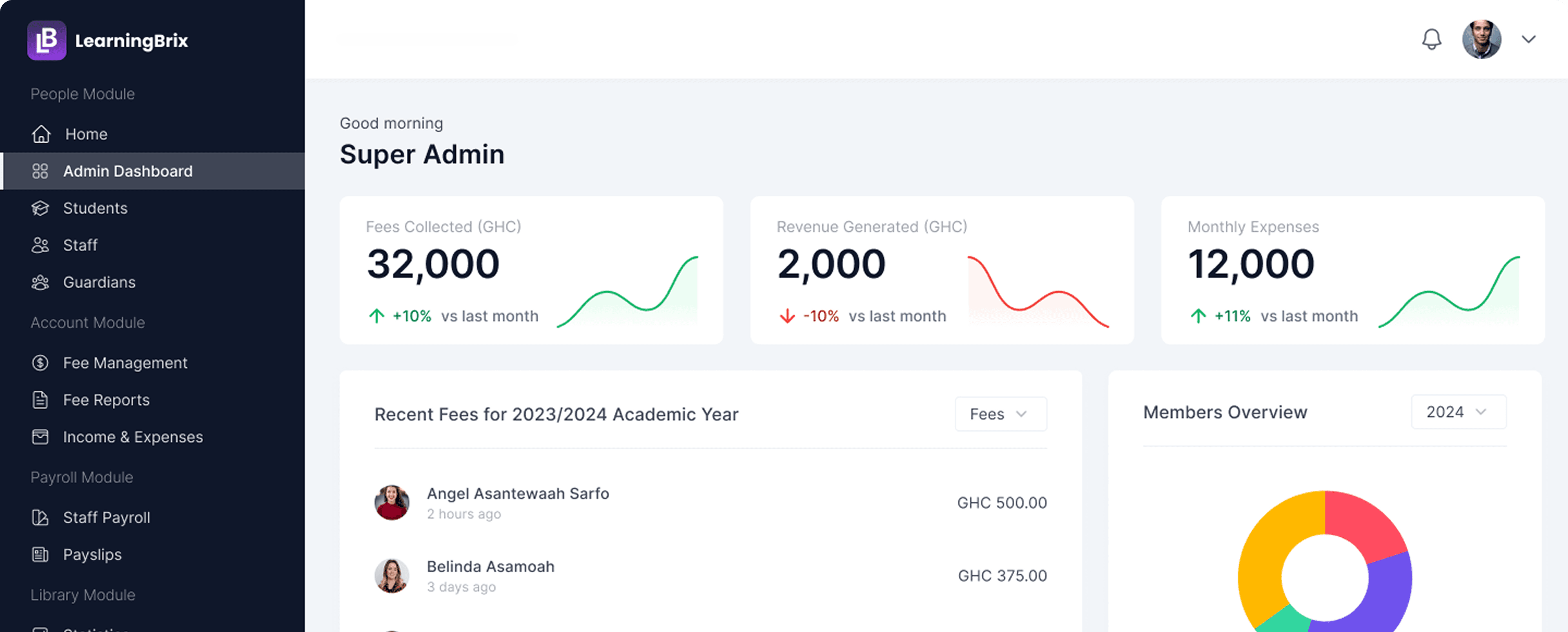Image resolution: width=1568 pixels, height=632 pixels.
Task: Open Angel Asantewaah Sarfo's fee entry
Action: coord(517,502)
